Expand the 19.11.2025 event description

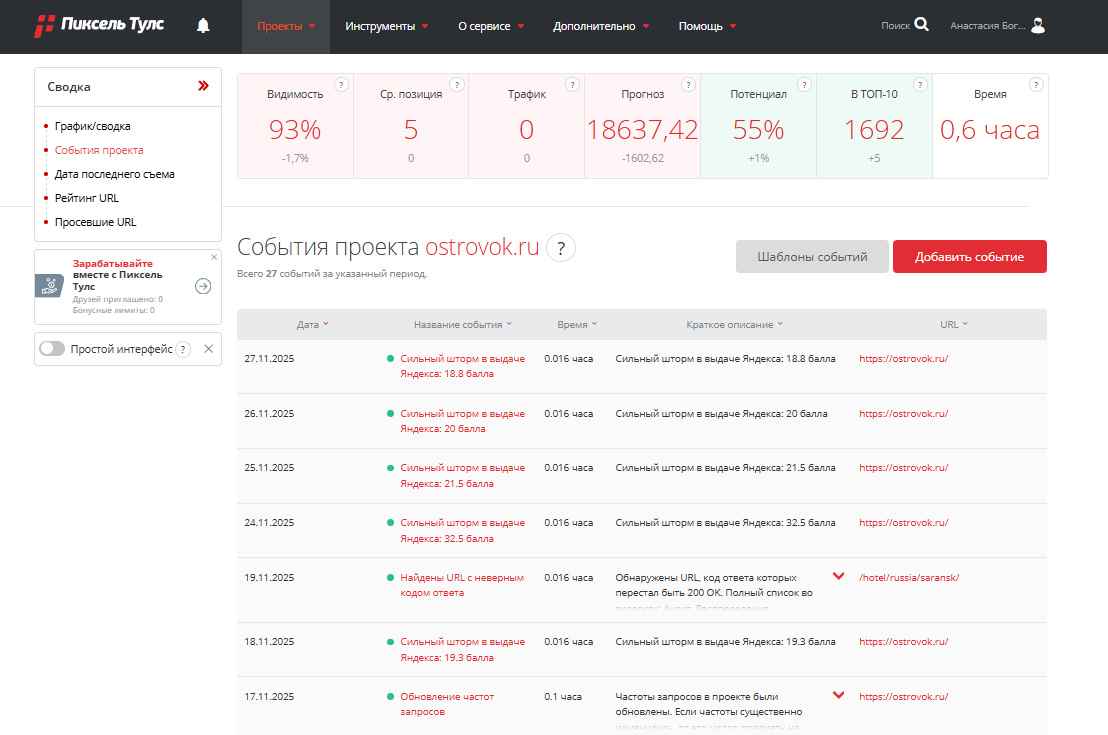[x=838, y=577]
